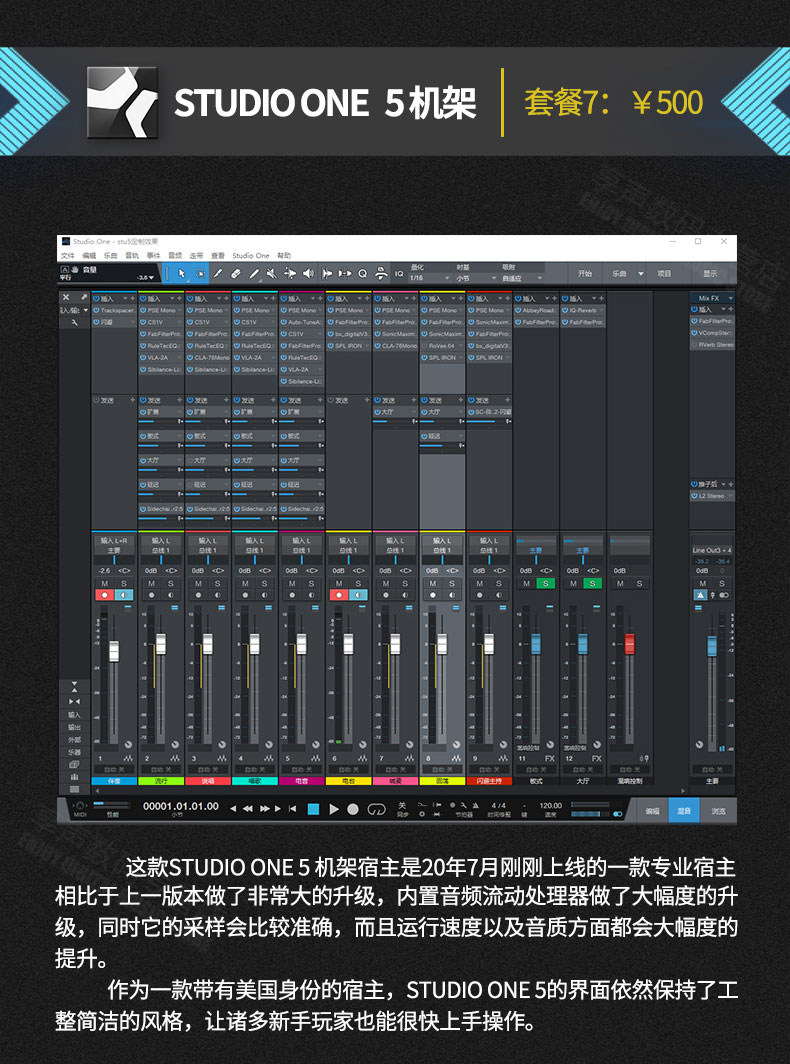Detach the mixer with the arrow icon
790x1064 pixels.
(84, 297)
